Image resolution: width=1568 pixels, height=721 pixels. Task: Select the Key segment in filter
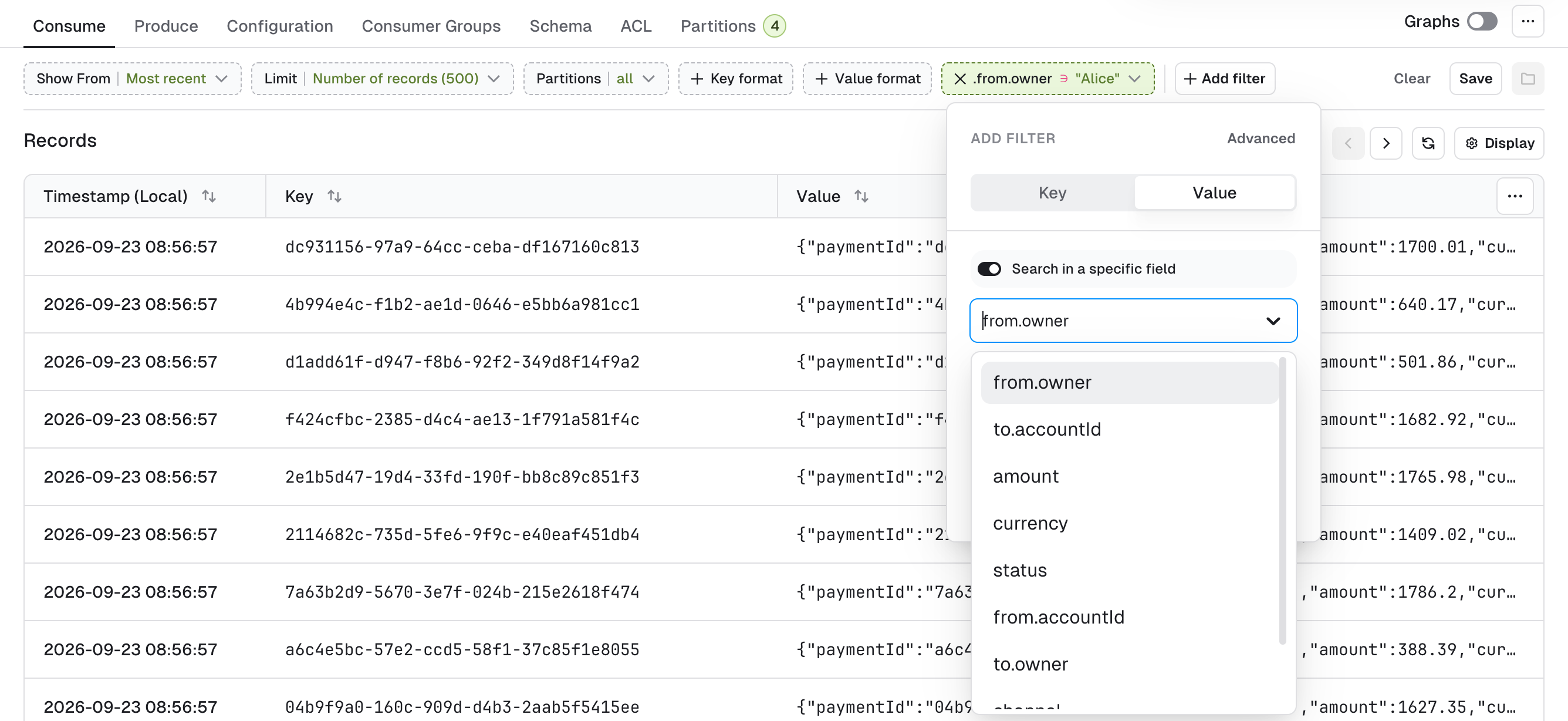click(1052, 193)
